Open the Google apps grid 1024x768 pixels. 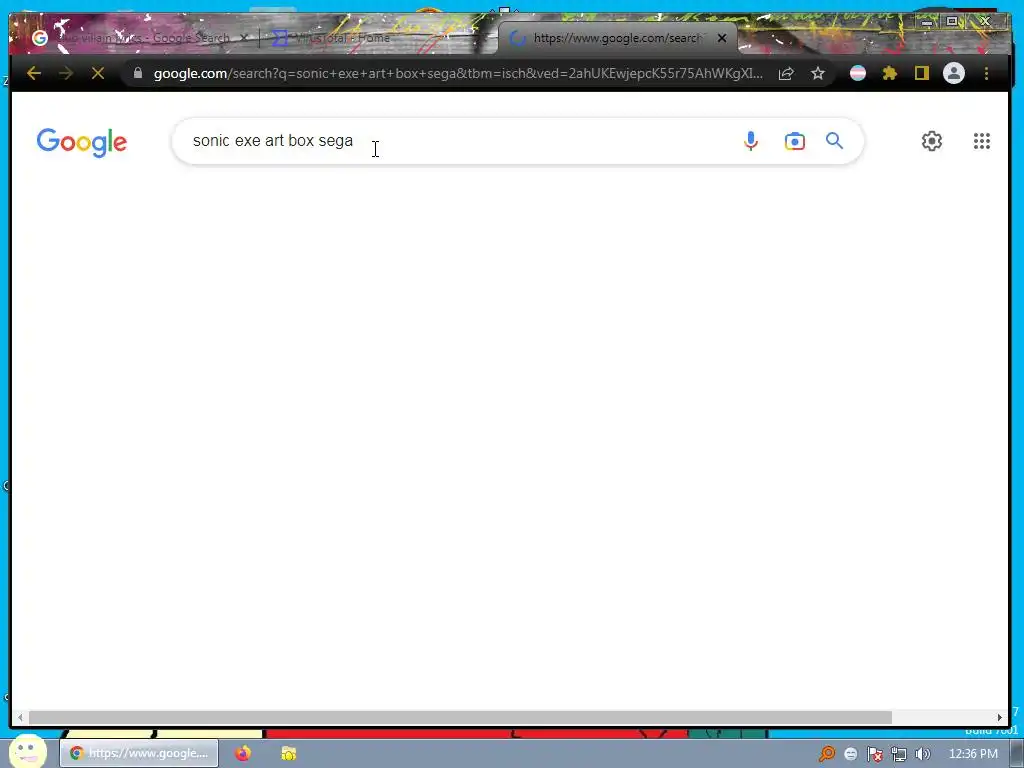(x=982, y=141)
